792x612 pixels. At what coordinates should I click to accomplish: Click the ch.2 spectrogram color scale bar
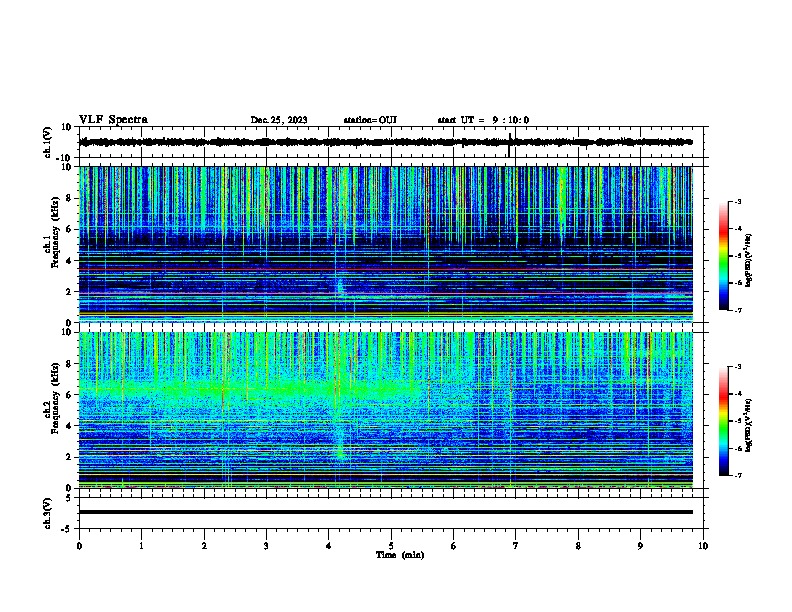point(724,421)
